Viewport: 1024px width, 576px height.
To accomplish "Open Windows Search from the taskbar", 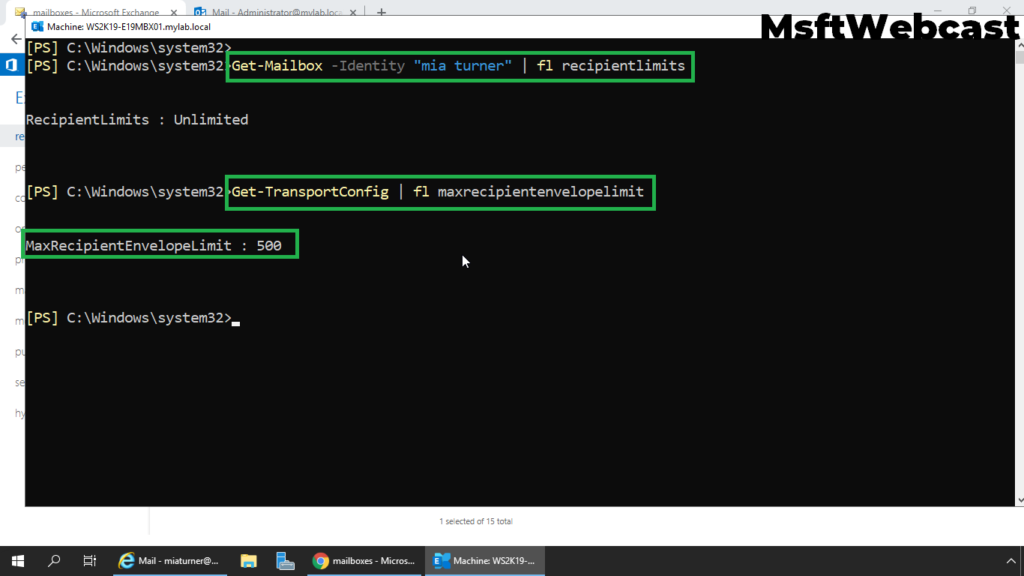I will [54, 561].
